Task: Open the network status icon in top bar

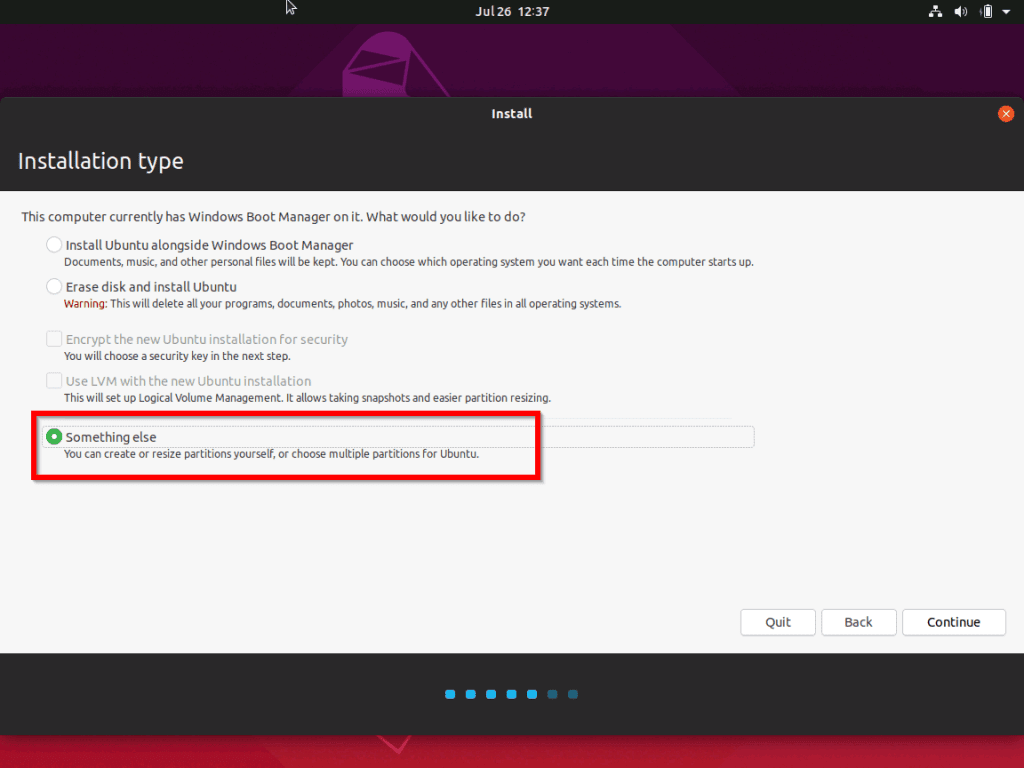Action: coord(935,12)
